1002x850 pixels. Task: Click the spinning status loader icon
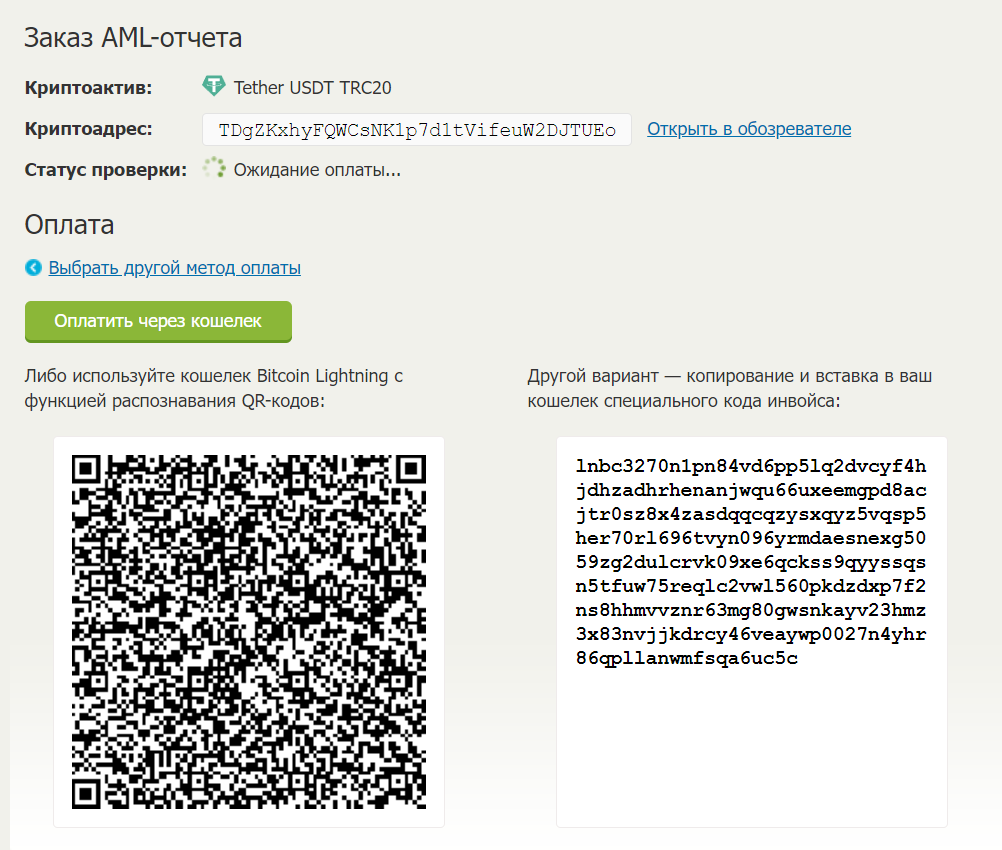coord(214,168)
